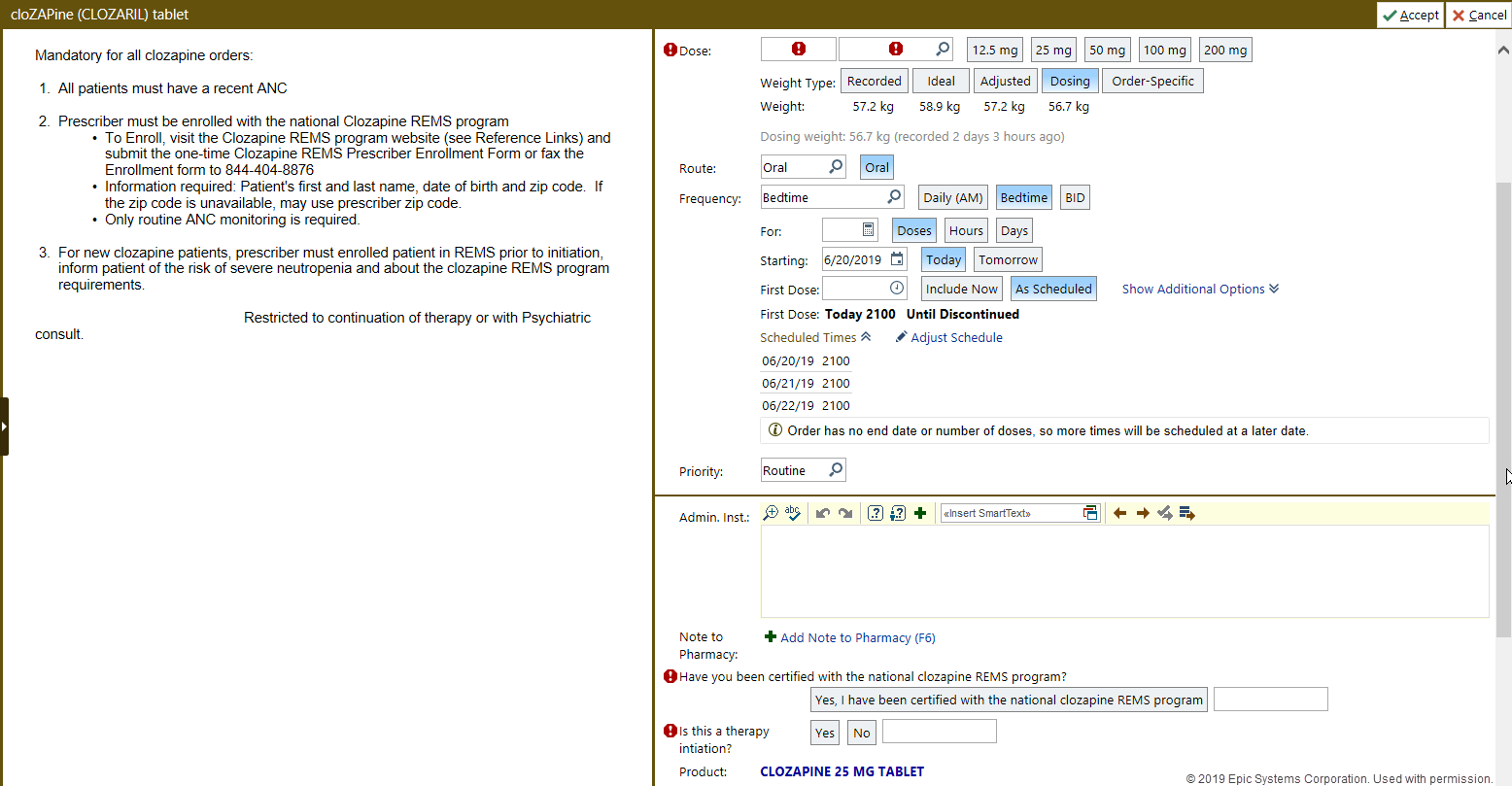Select the 100 mg dose button
Image resolution: width=1512 pixels, height=786 pixels.
point(1164,50)
